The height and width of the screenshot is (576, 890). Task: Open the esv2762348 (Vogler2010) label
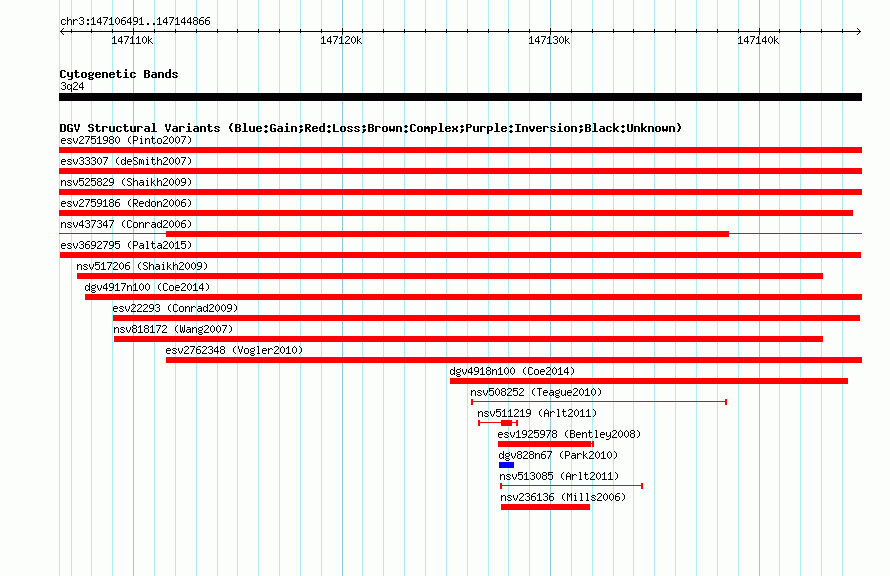(234, 350)
